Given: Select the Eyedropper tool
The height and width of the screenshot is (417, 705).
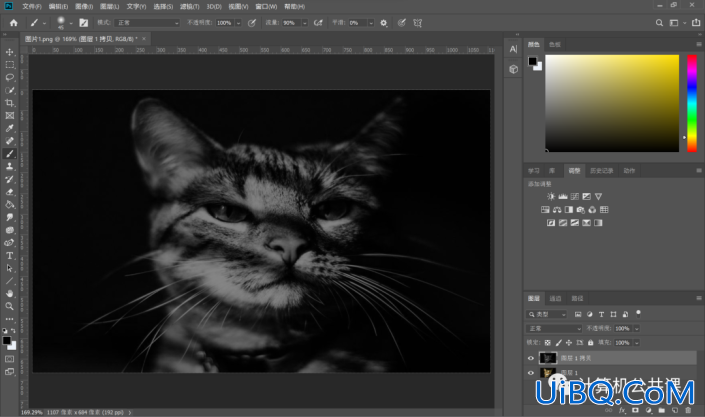Looking at the screenshot, I should [x=9, y=128].
